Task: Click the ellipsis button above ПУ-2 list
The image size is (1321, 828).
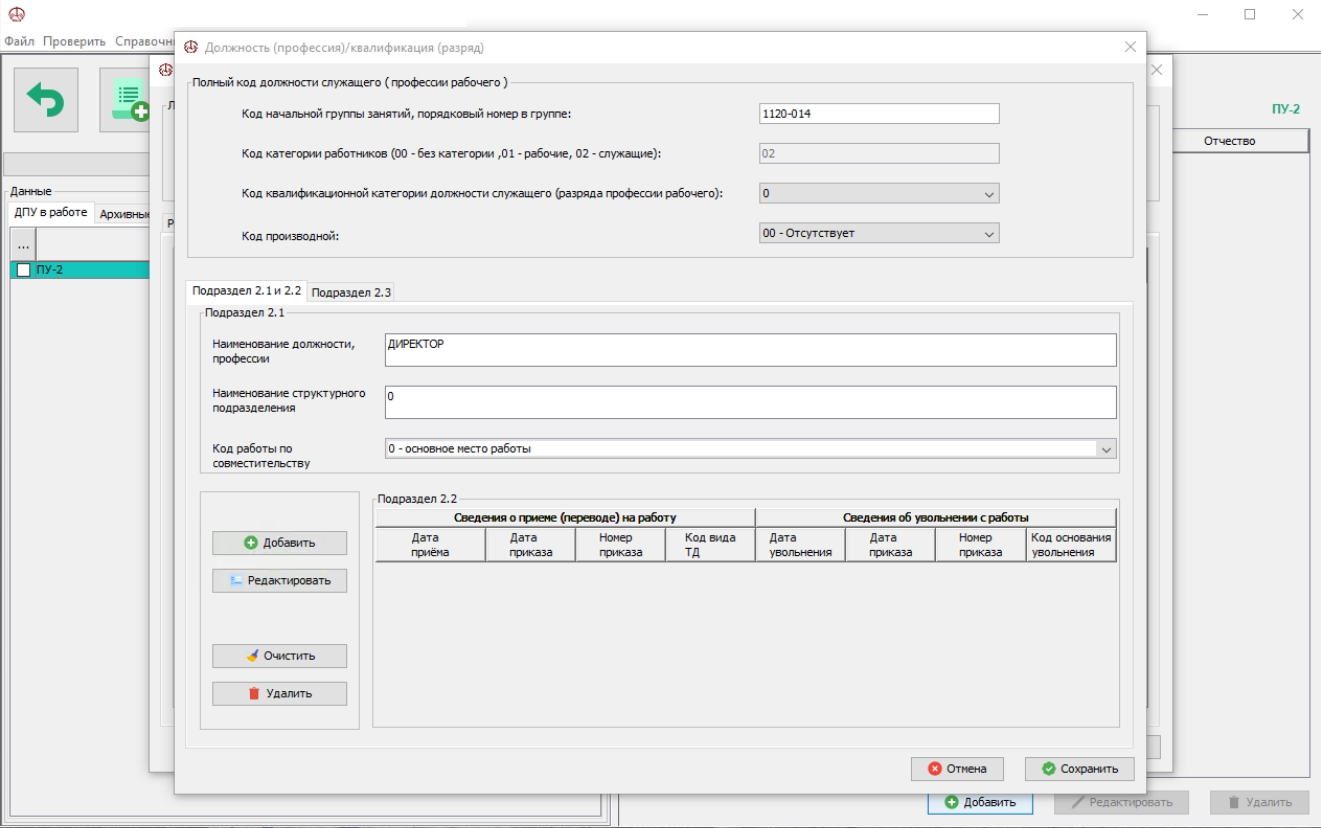Action: coord(23,245)
